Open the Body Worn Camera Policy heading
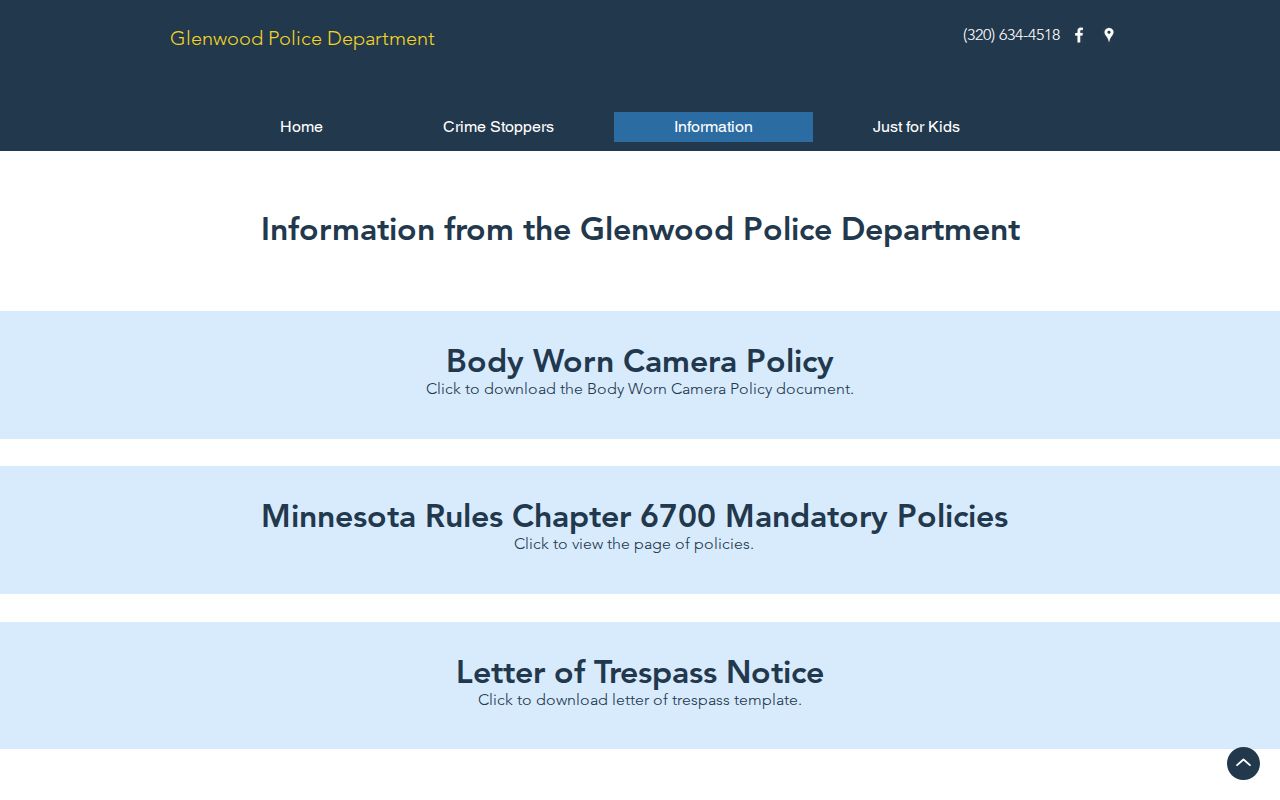Image resolution: width=1280 pixels, height=800 pixels. 640,361
